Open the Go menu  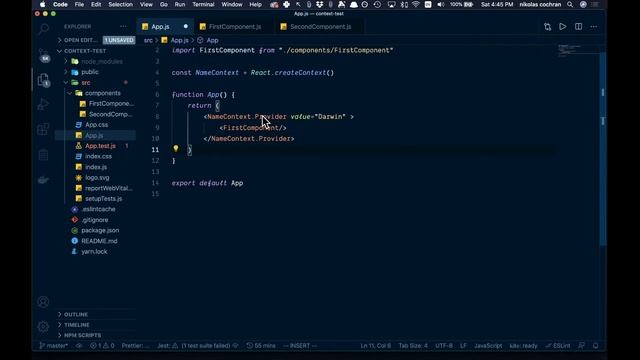[164, 4]
